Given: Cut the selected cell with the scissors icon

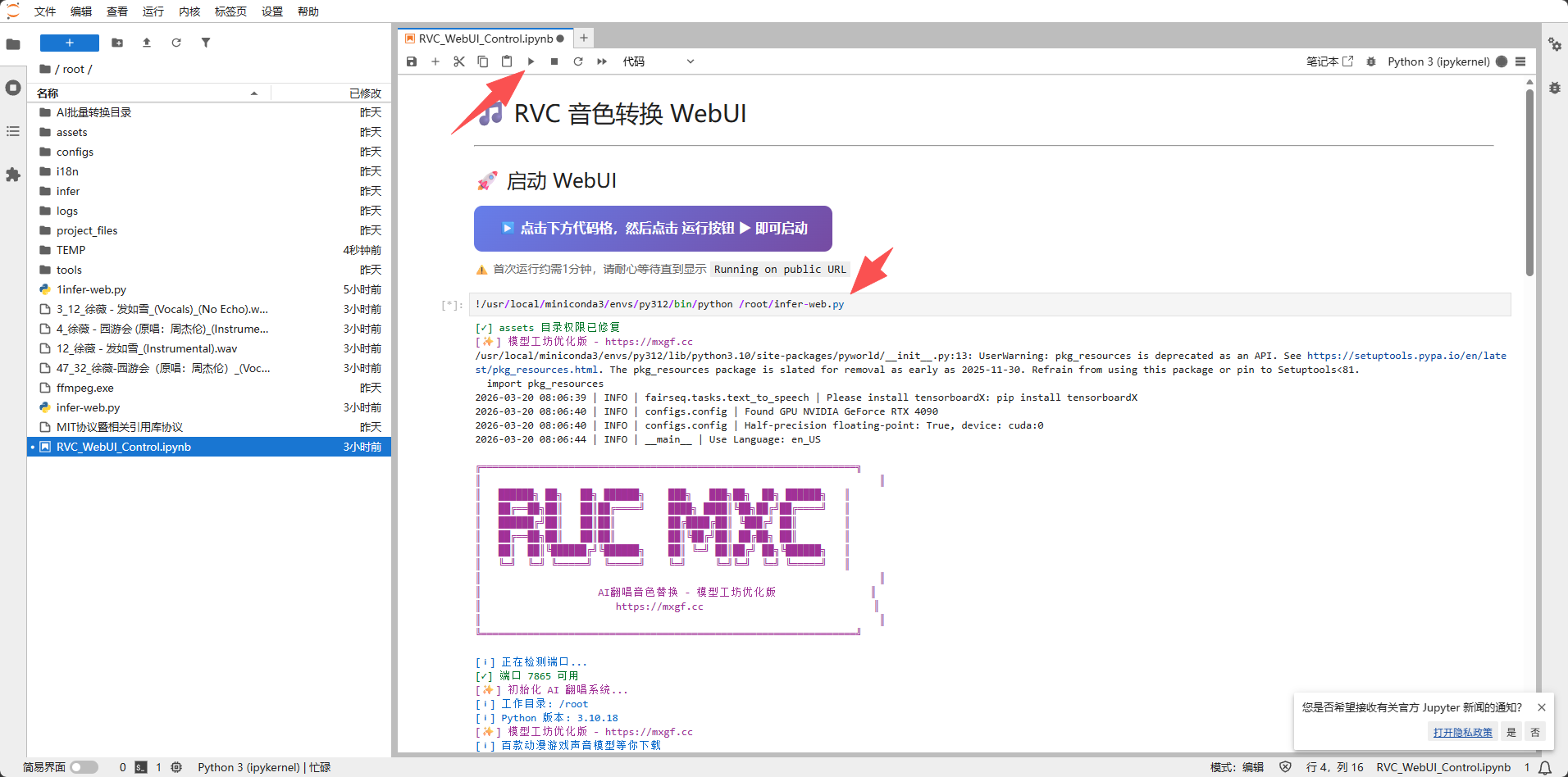Looking at the screenshot, I should click(x=459, y=61).
